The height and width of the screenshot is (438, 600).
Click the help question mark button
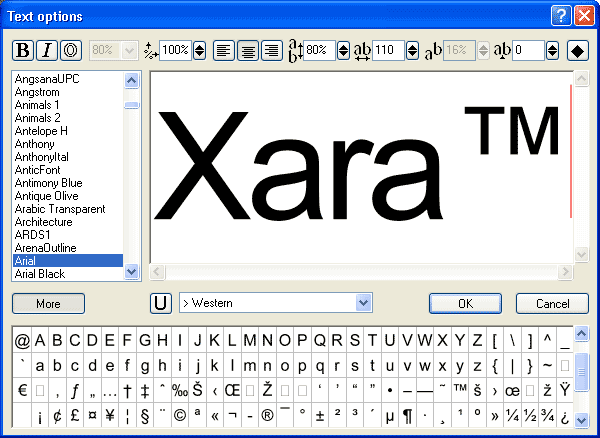tap(561, 16)
